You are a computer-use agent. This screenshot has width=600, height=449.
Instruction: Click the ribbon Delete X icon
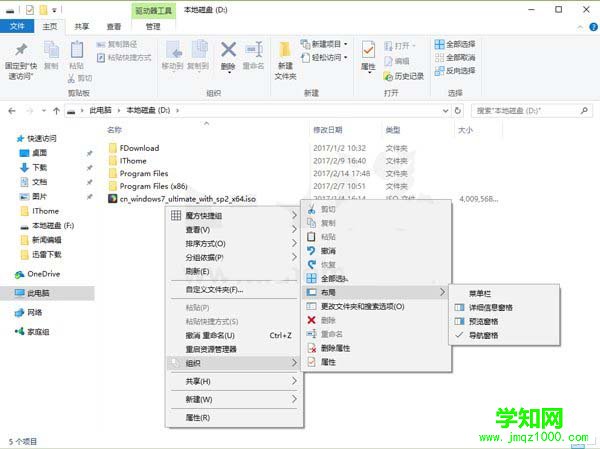coord(228,50)
